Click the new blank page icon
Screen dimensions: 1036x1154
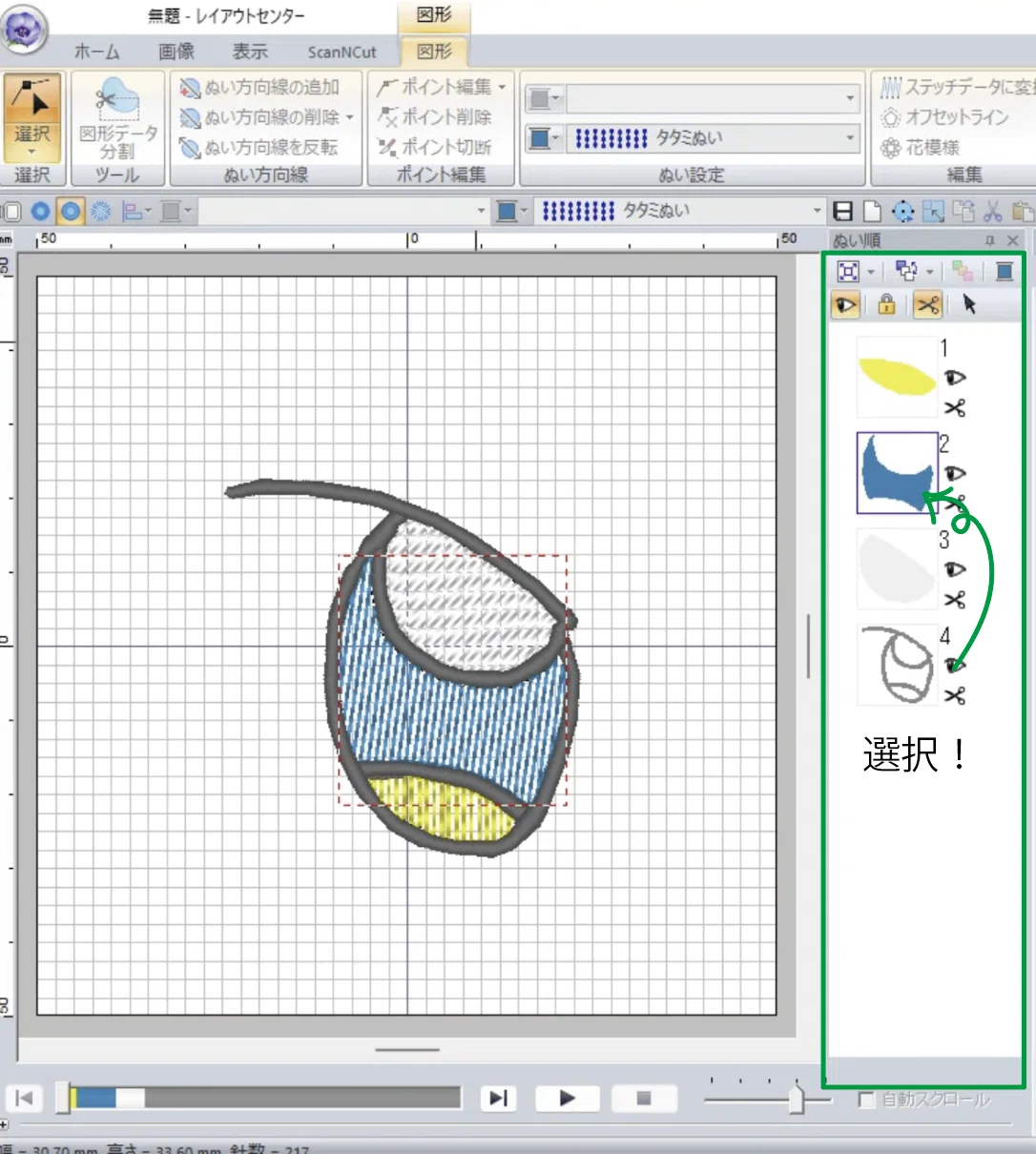click(x=871, y=211)
